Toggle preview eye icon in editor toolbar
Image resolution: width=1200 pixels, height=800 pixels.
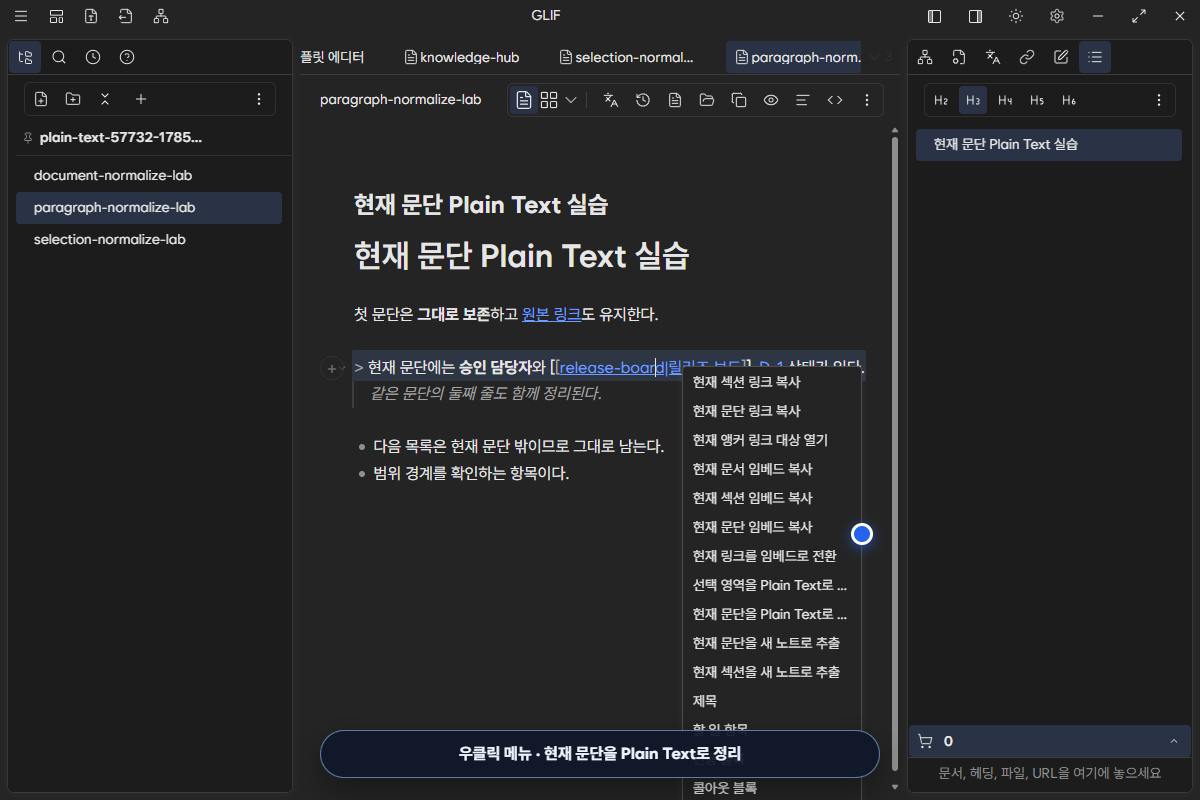[771, 100]
